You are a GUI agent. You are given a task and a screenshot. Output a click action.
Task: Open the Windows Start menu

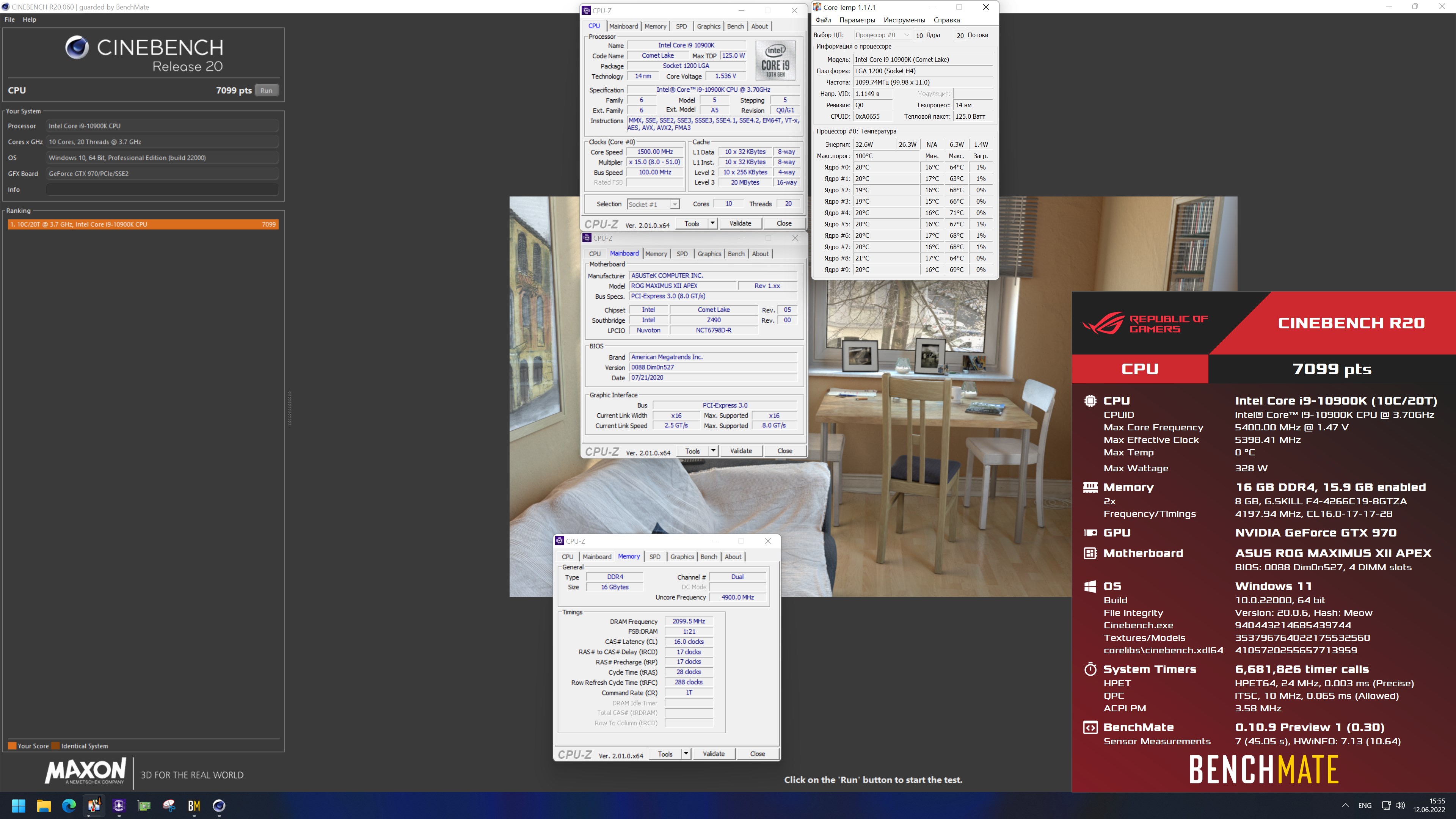[x=19, y=805]
